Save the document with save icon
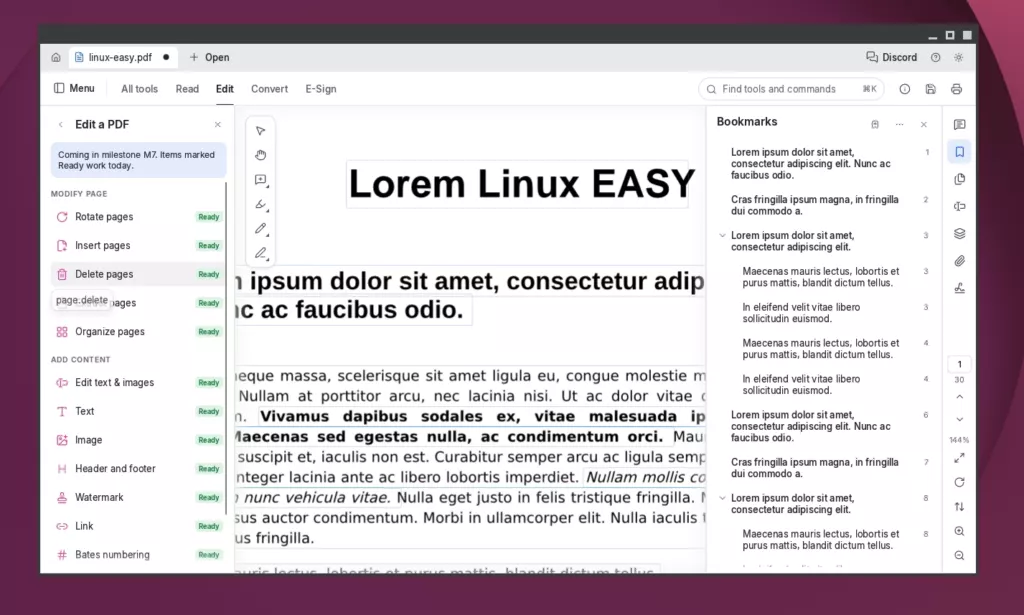 click(x=931, y=89)
